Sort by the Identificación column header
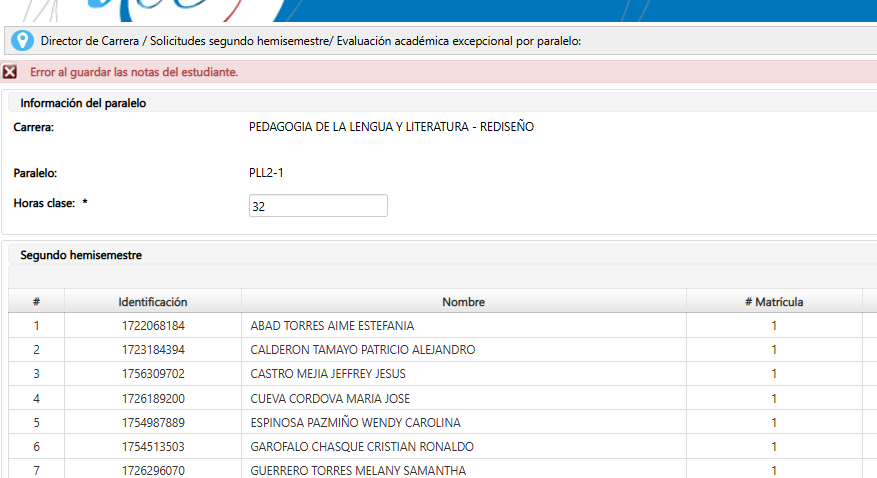877x478 pixels. pos(152,302)
